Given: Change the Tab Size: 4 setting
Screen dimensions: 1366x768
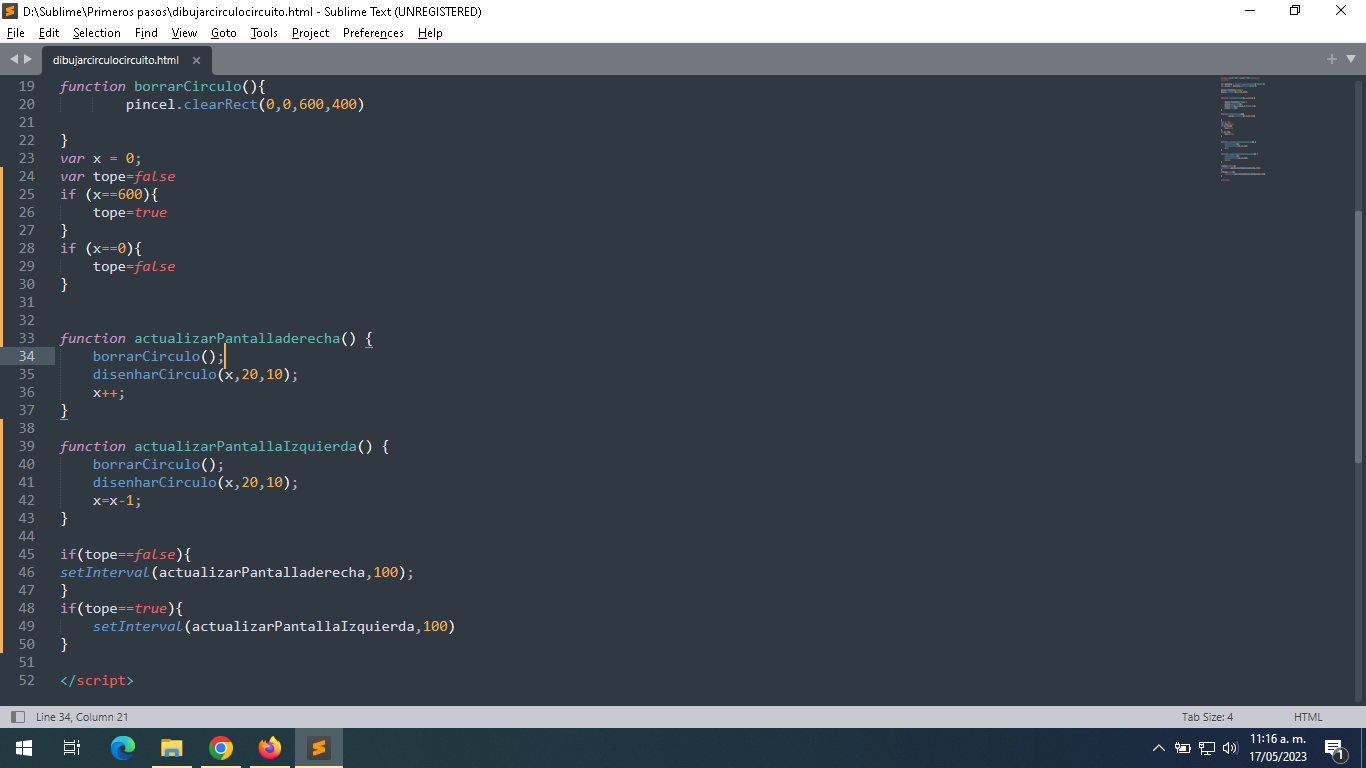Looking at the screenshot, I should (x=1207, y=717).
